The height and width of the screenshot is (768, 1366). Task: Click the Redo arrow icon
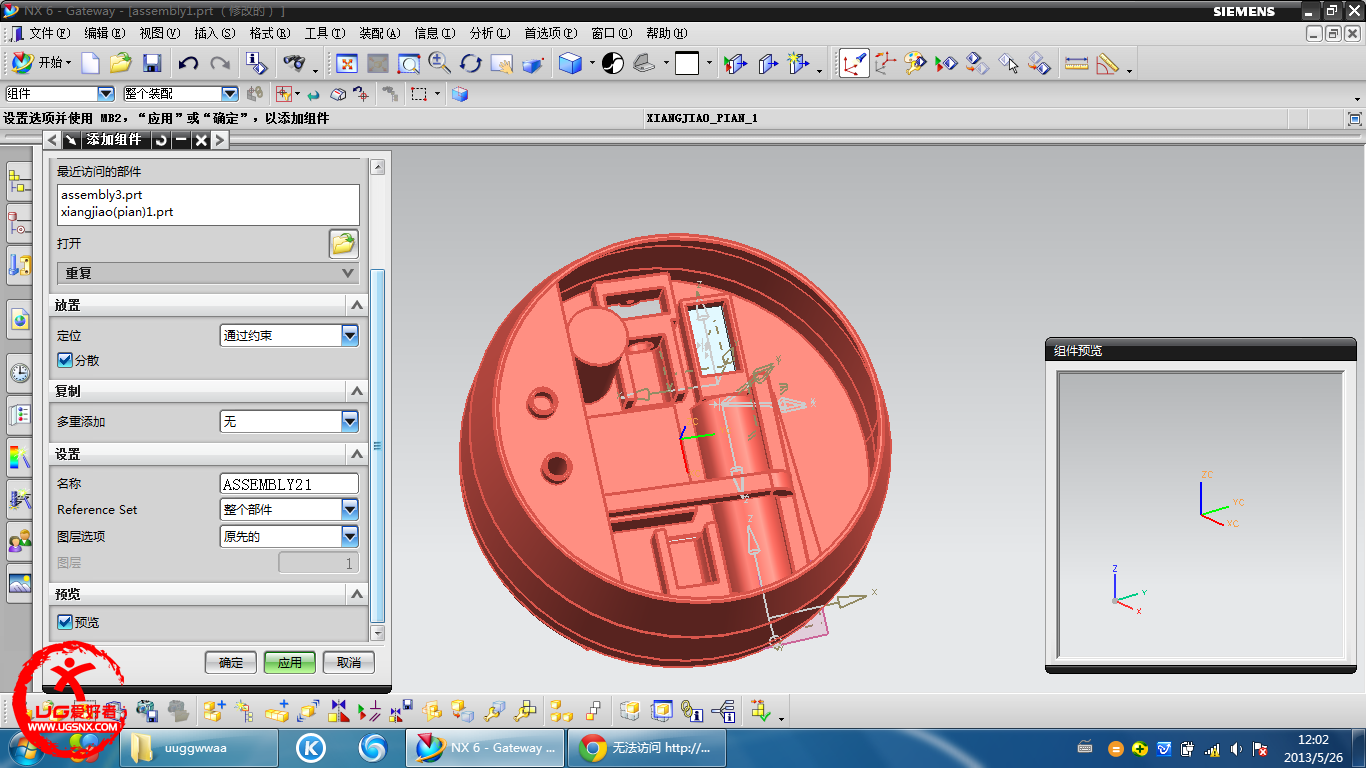[220, 63]
